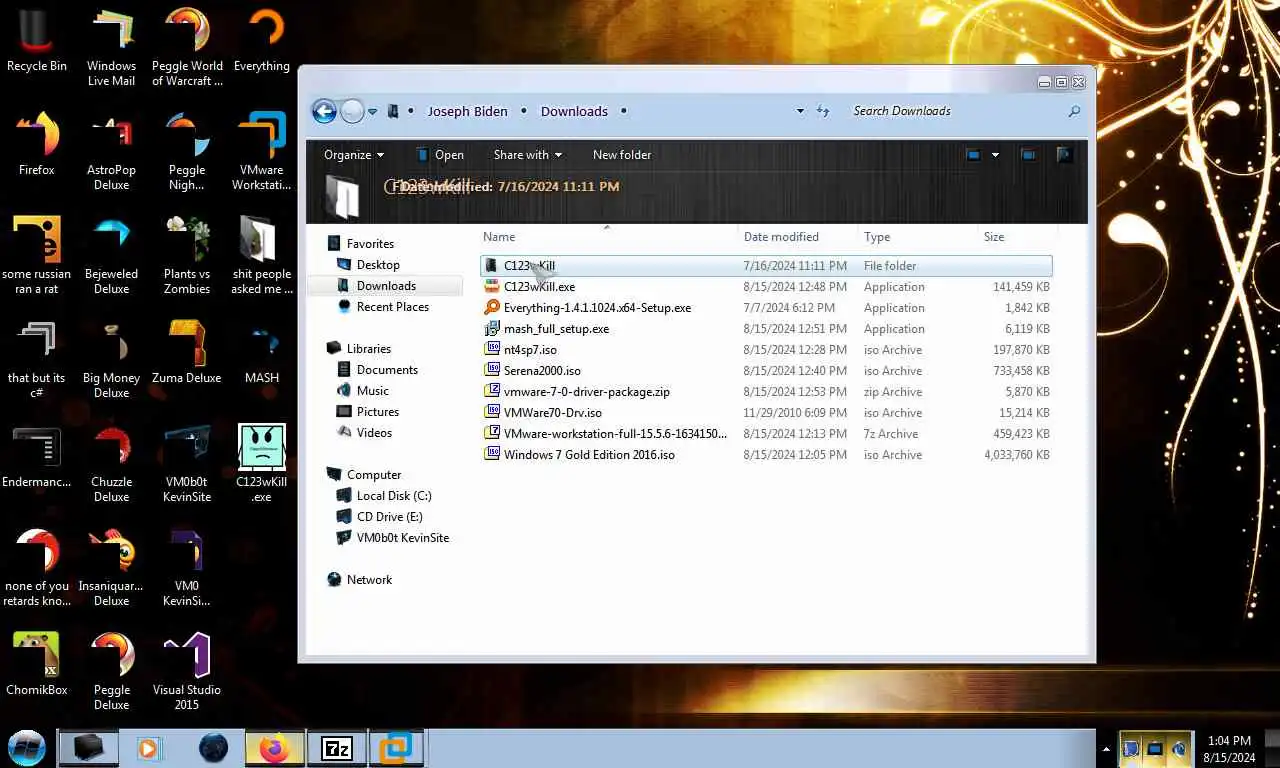Open the view options dropdown arrow
This screenshot has width=1280, height=768.
pos(995,155)
